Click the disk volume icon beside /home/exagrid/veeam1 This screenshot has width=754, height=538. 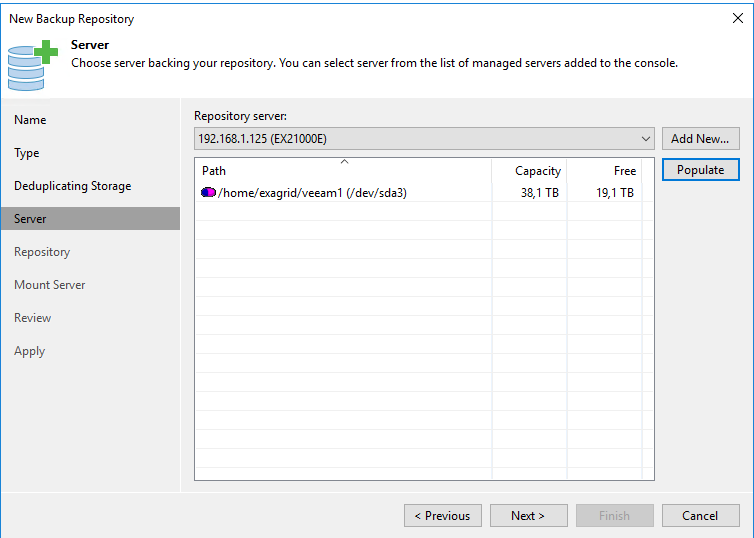(208, 192)
